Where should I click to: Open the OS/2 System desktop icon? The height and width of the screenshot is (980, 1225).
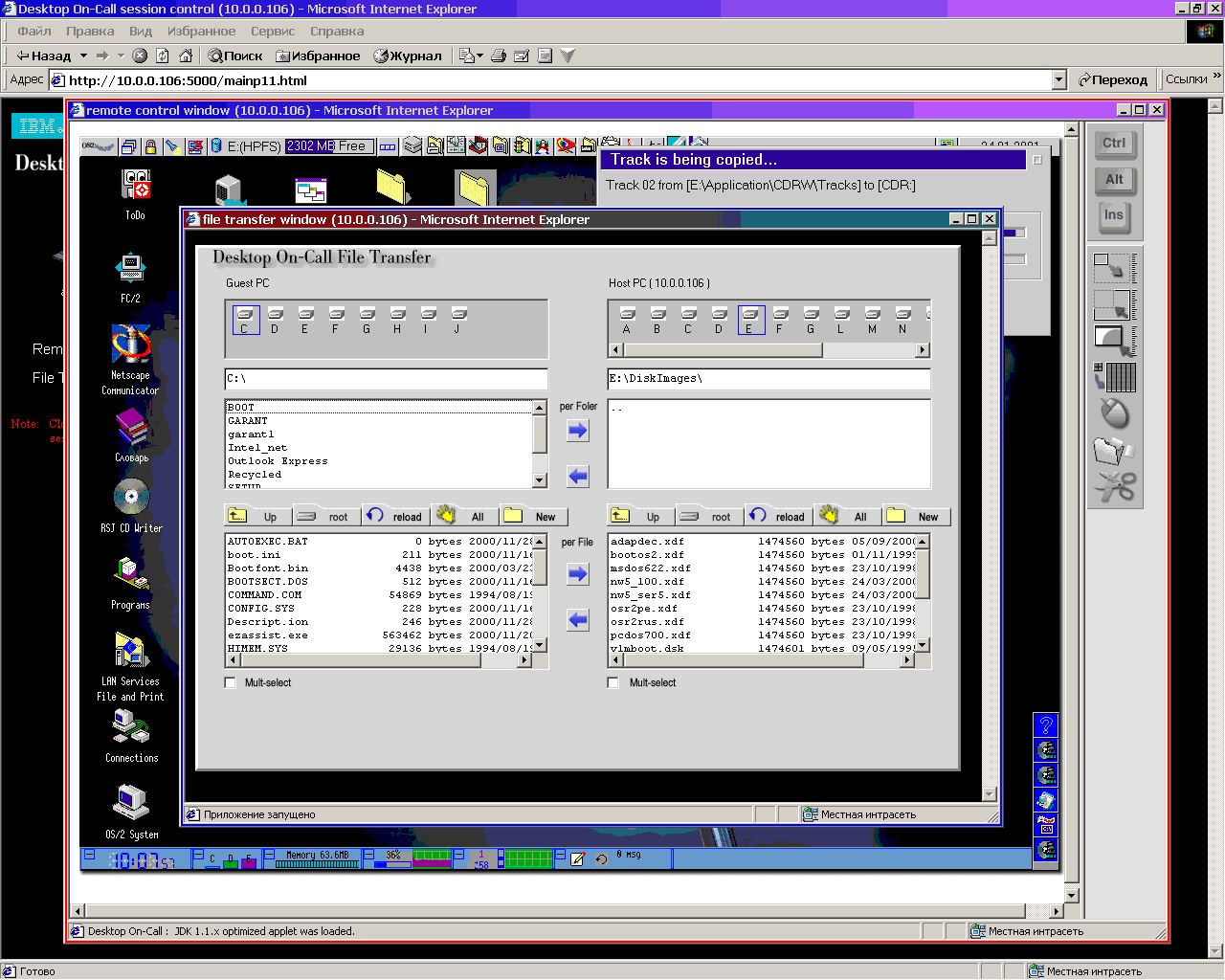(131, 812)
